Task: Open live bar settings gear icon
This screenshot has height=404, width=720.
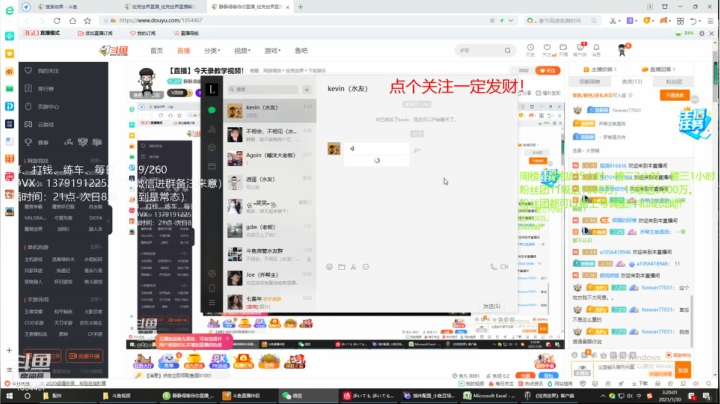Action: [x=702, y=34]
